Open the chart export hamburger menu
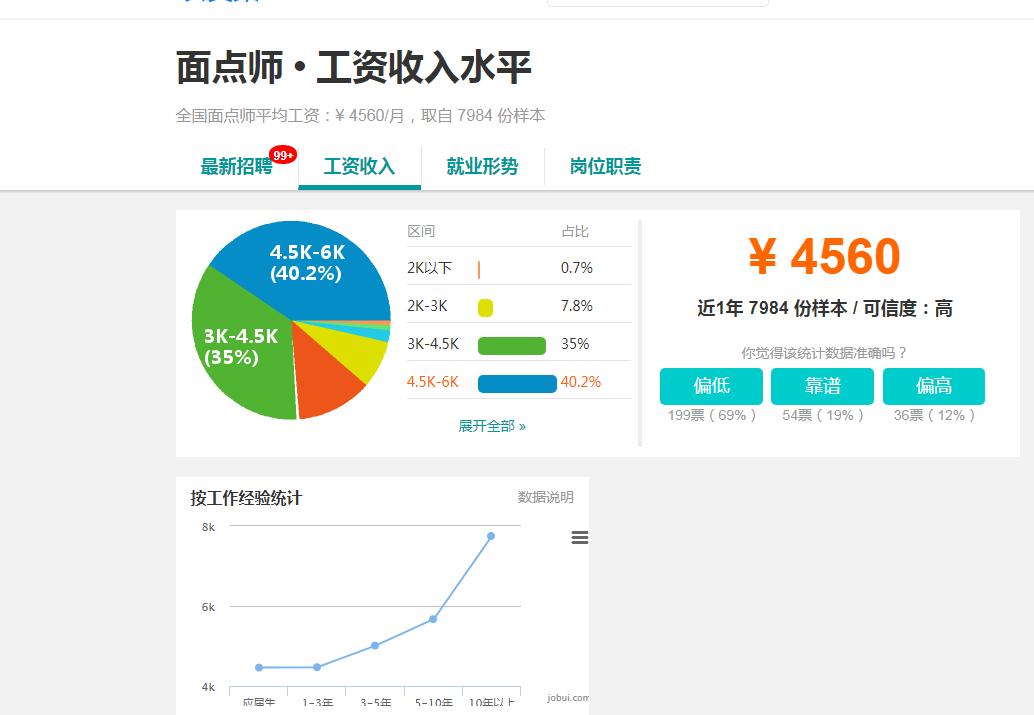The image size is (1034, 715). tap(580, 537)
